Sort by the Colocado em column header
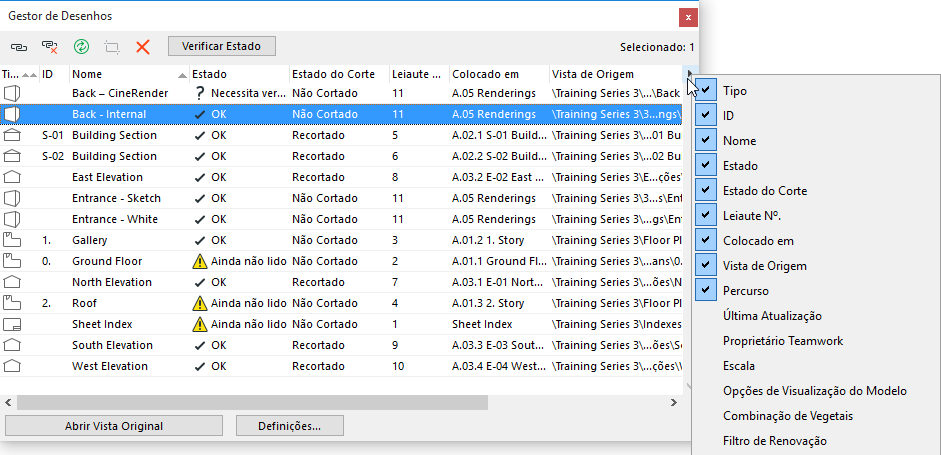 pyautogui.click(x=499, y=74)
